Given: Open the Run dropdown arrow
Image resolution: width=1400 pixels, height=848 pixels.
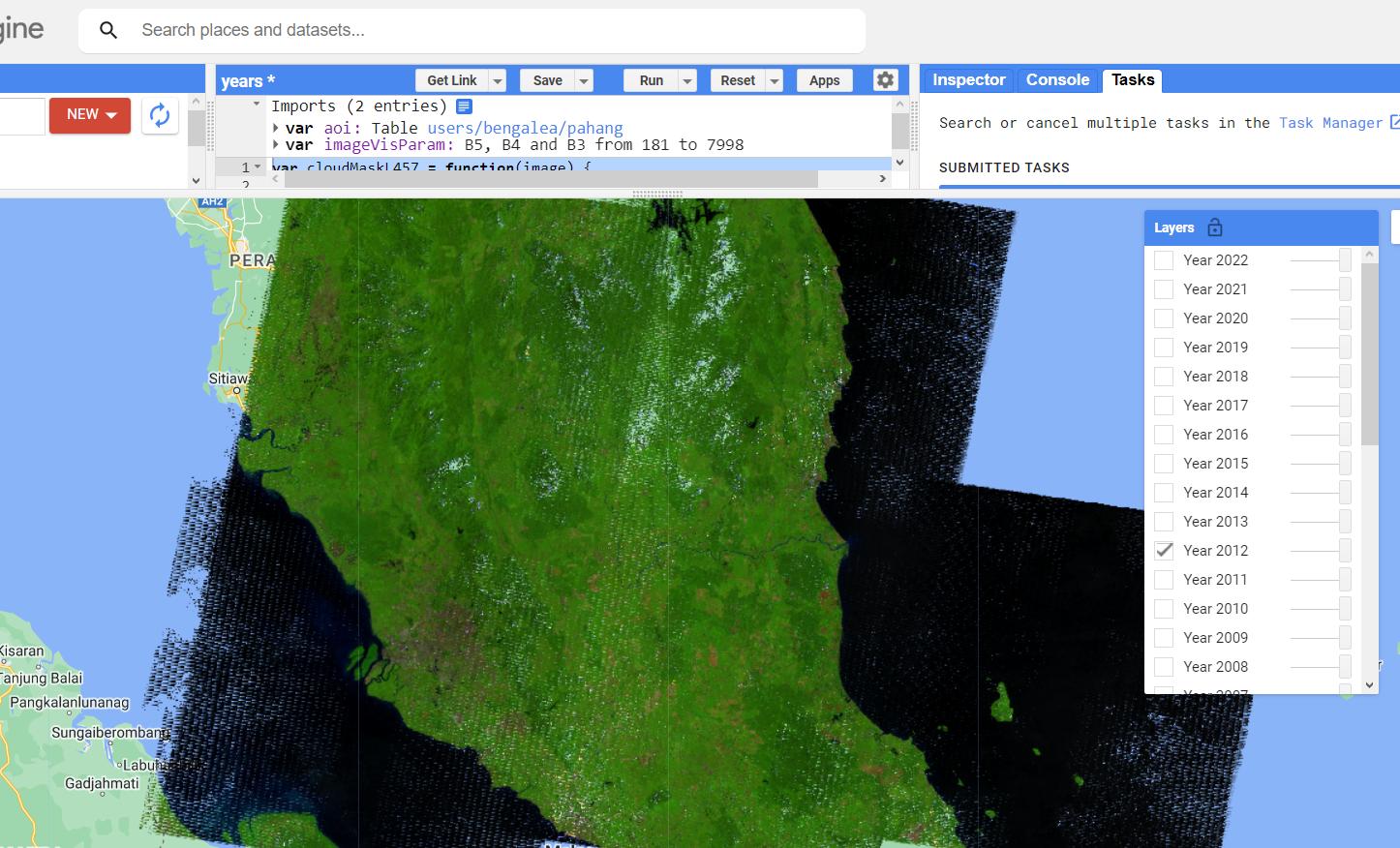Looking at the screenshot, I should click(687, 80).
